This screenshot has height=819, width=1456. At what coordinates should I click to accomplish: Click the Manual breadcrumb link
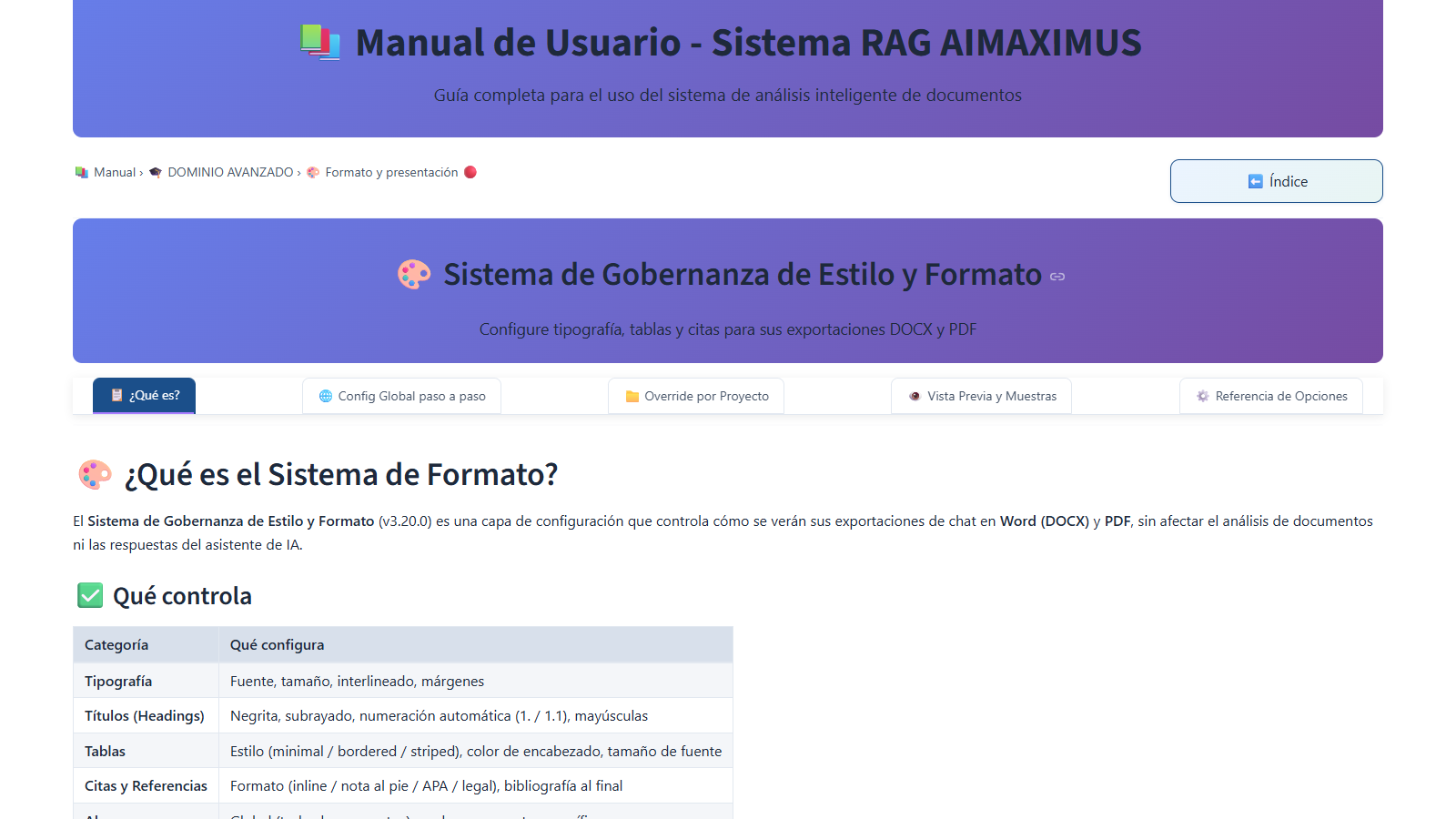[115, 172]
